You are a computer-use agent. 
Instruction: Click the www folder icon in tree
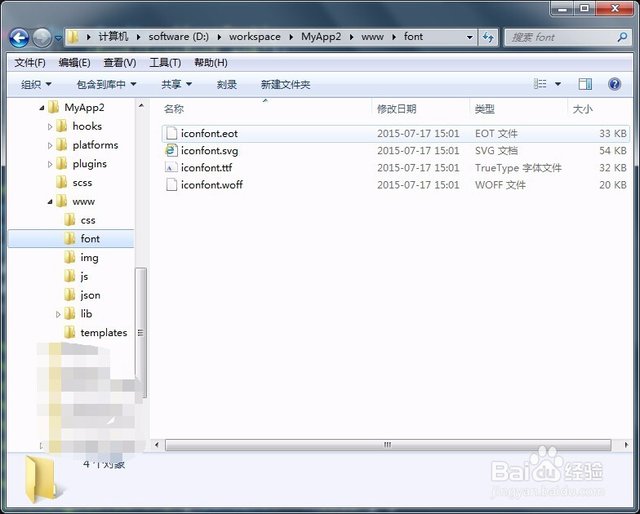(x=62, y=201)
